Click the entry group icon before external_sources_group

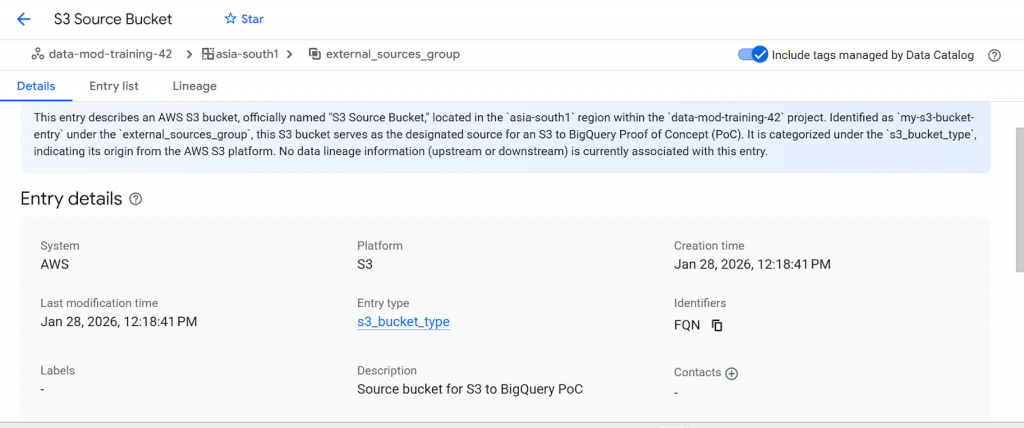click(315, 54)
